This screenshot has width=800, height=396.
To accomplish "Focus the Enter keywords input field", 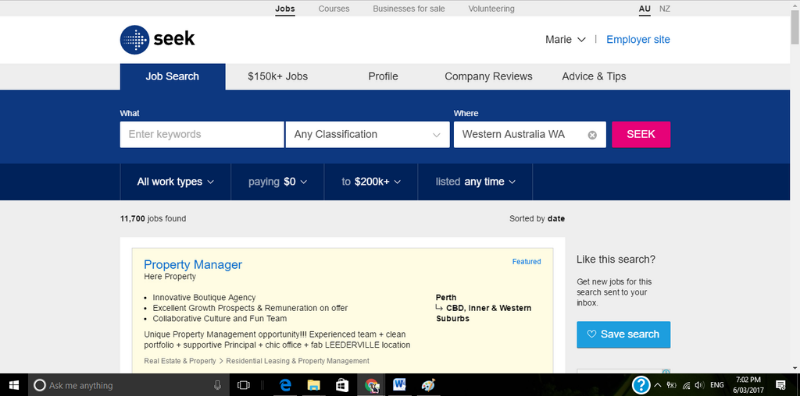I will [x=202, y=134].
